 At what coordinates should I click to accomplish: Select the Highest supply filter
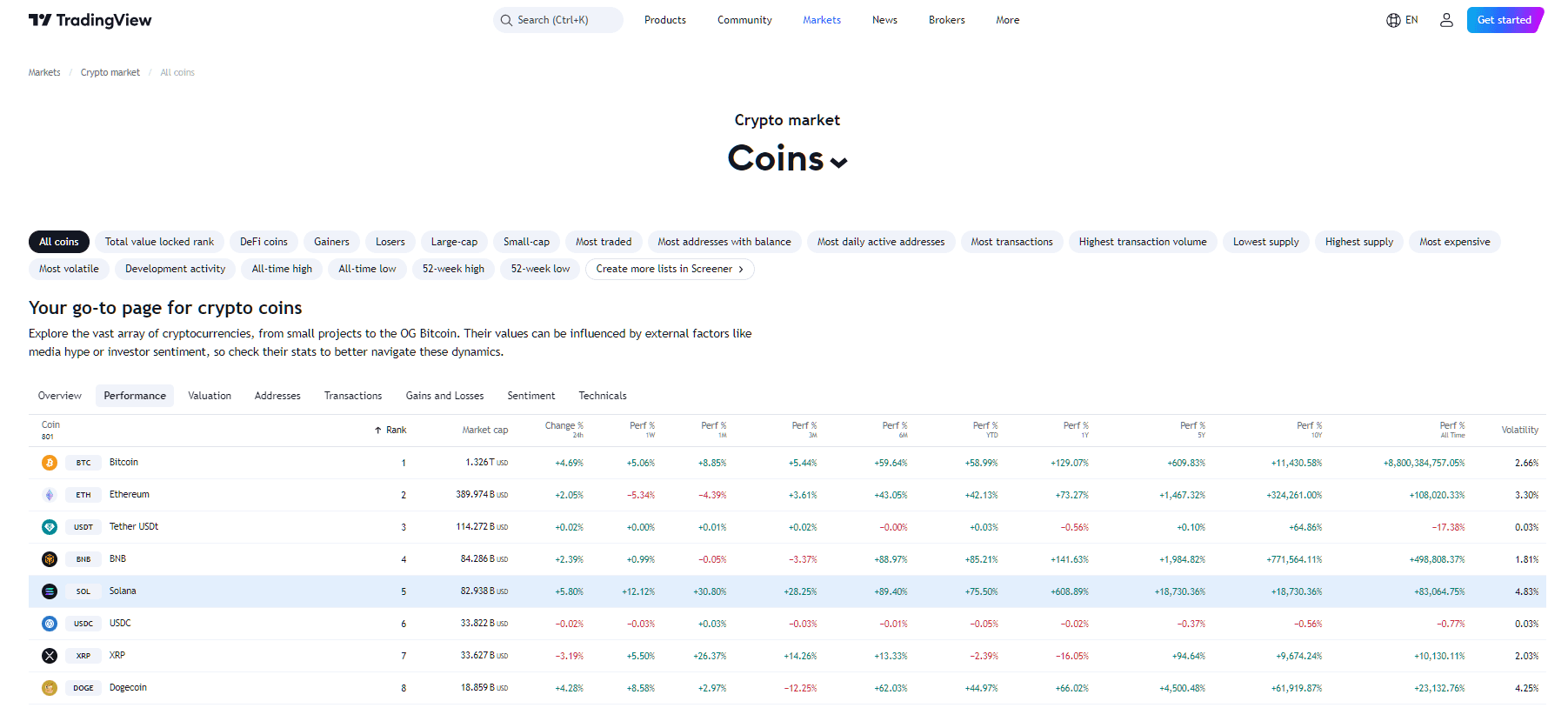1359,242
